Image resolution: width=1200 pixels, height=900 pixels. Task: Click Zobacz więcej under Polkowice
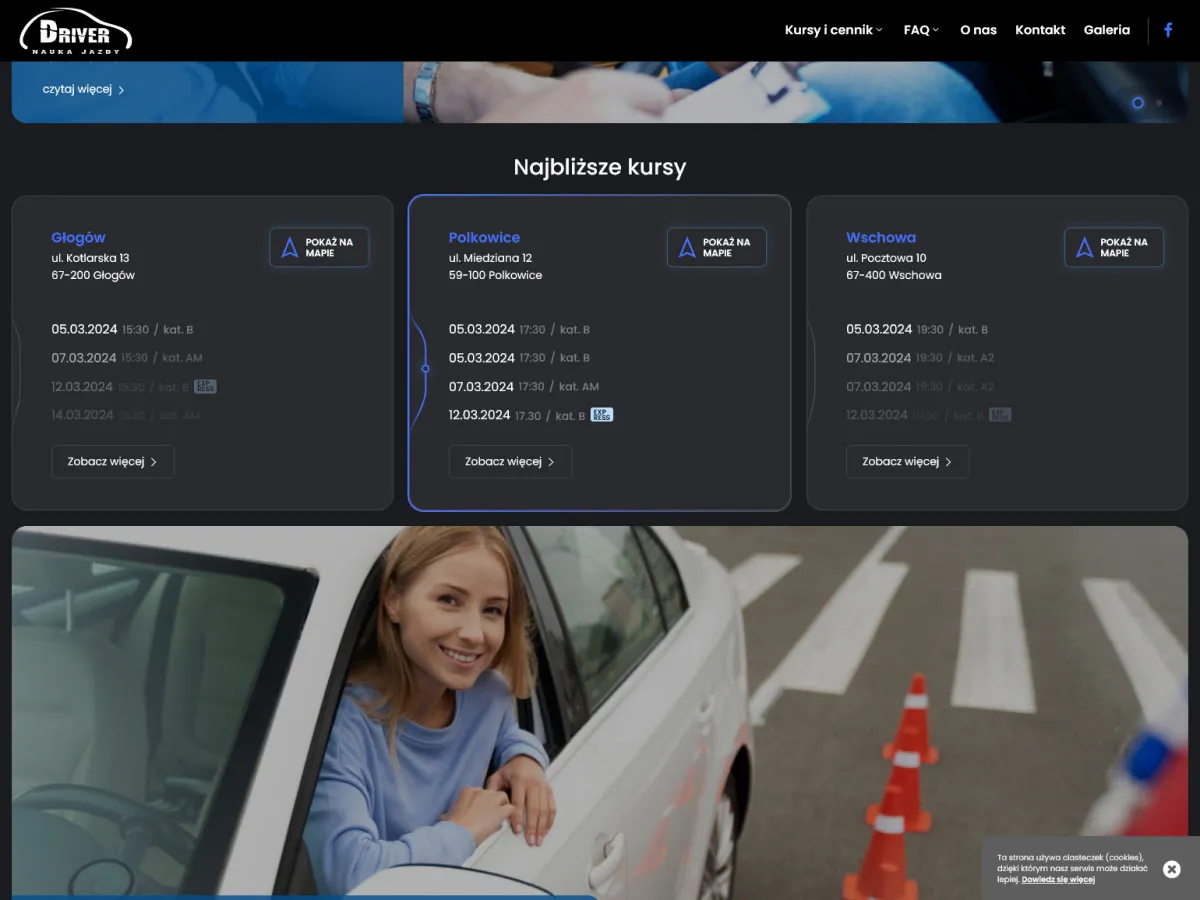tap(510, 462)
